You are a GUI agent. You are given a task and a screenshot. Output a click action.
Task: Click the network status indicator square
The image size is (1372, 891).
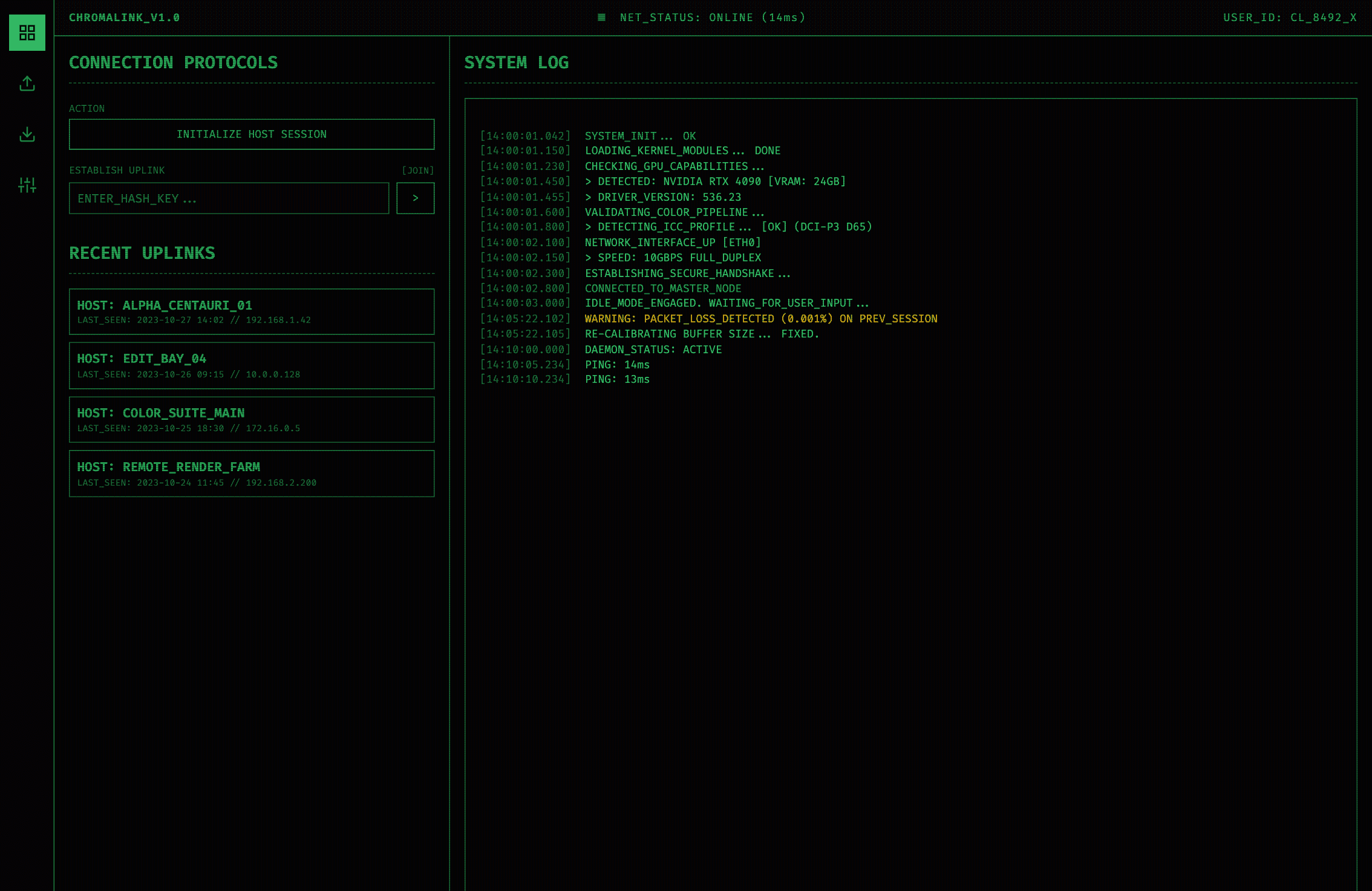[x=601, y=18]
